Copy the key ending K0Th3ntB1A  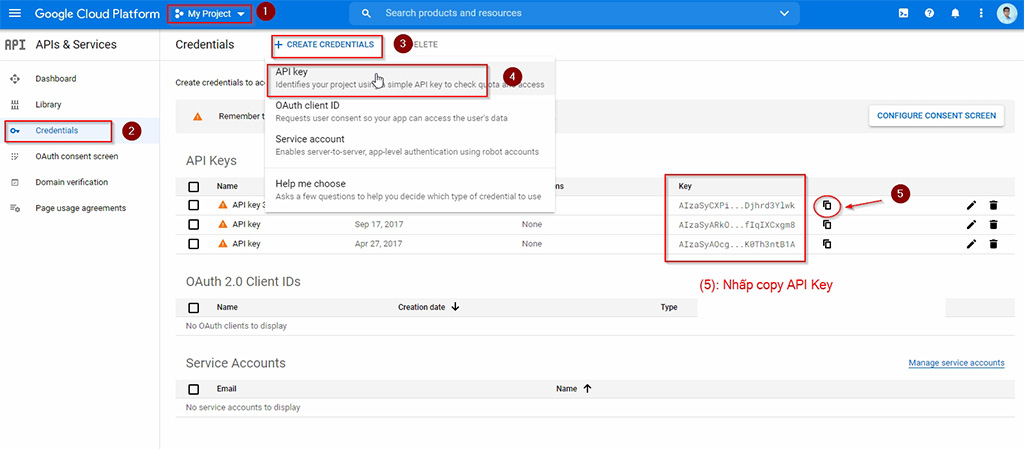[827, 243]
